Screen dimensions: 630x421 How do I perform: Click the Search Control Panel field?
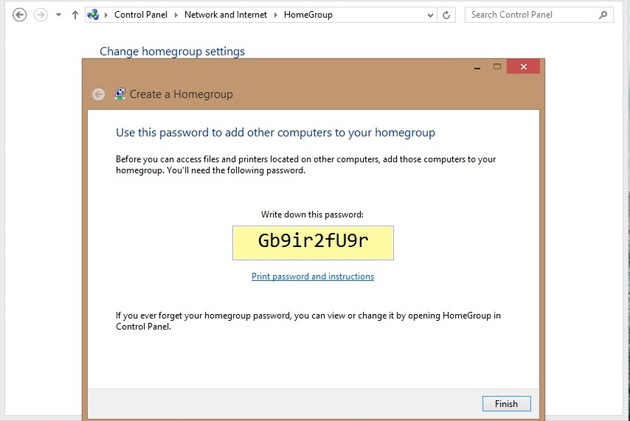(x=539, y=15)
